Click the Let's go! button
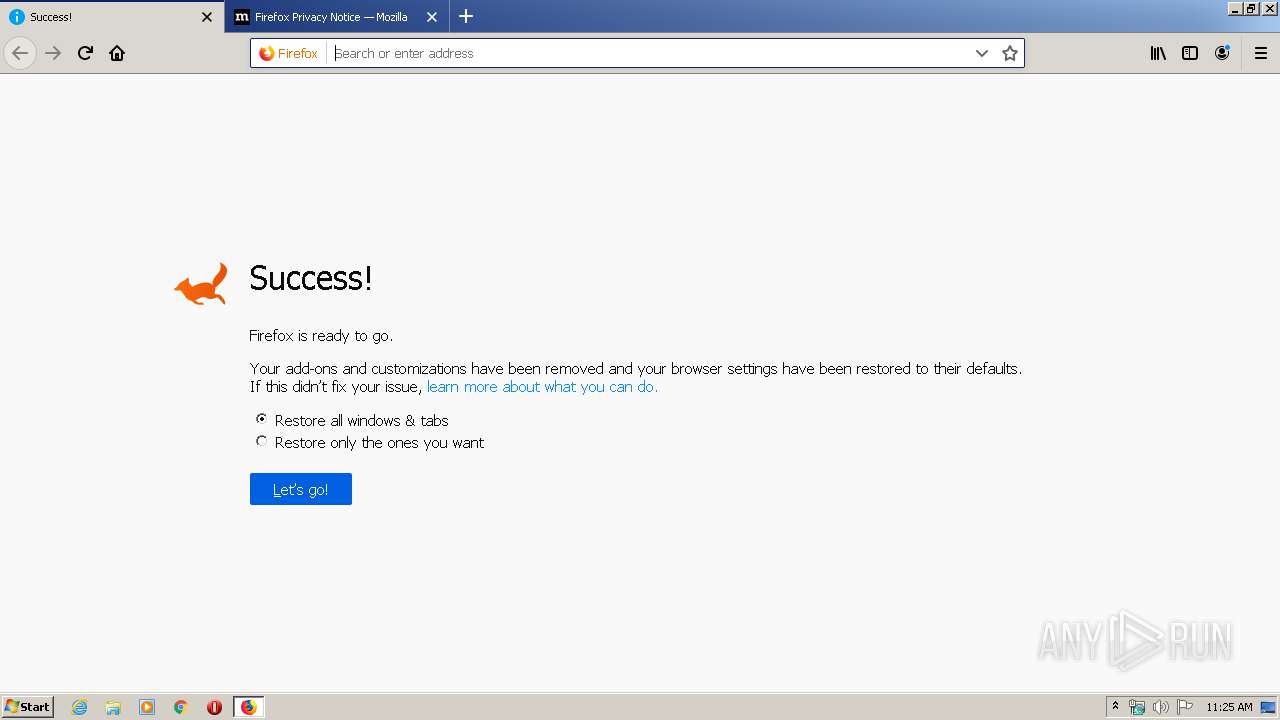Viewport: 1280px width, 720px height. coord(301,489)
